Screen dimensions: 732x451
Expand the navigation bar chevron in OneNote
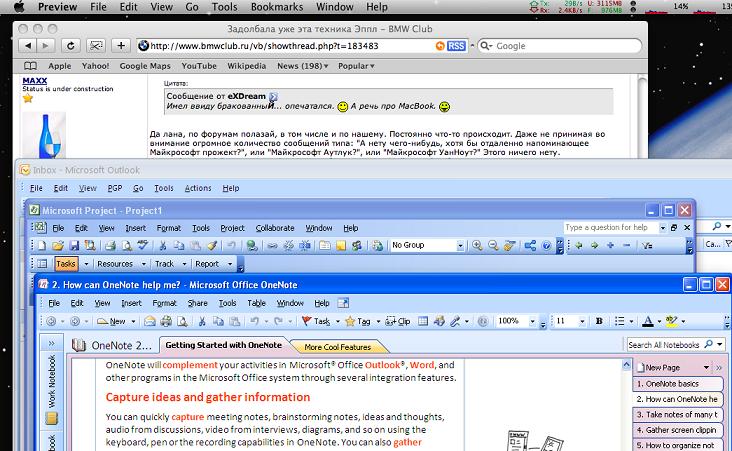51,344
